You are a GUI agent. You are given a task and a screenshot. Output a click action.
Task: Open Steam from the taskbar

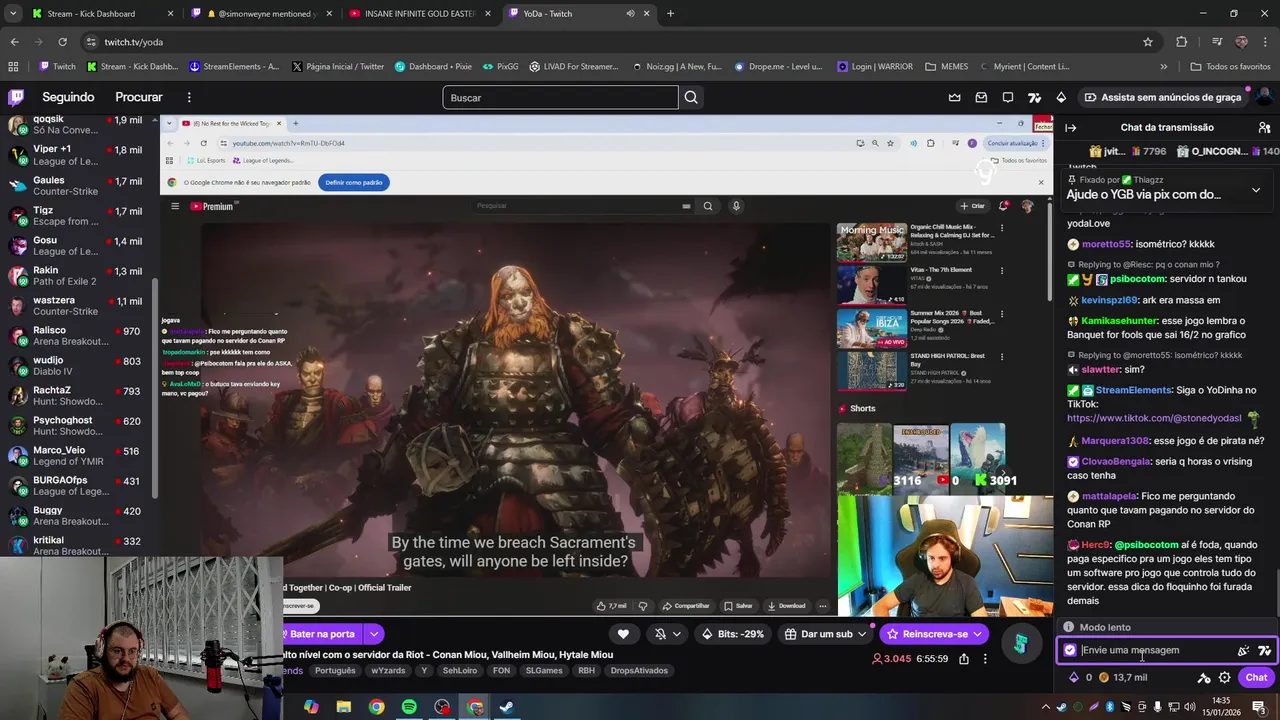[507, 707]
